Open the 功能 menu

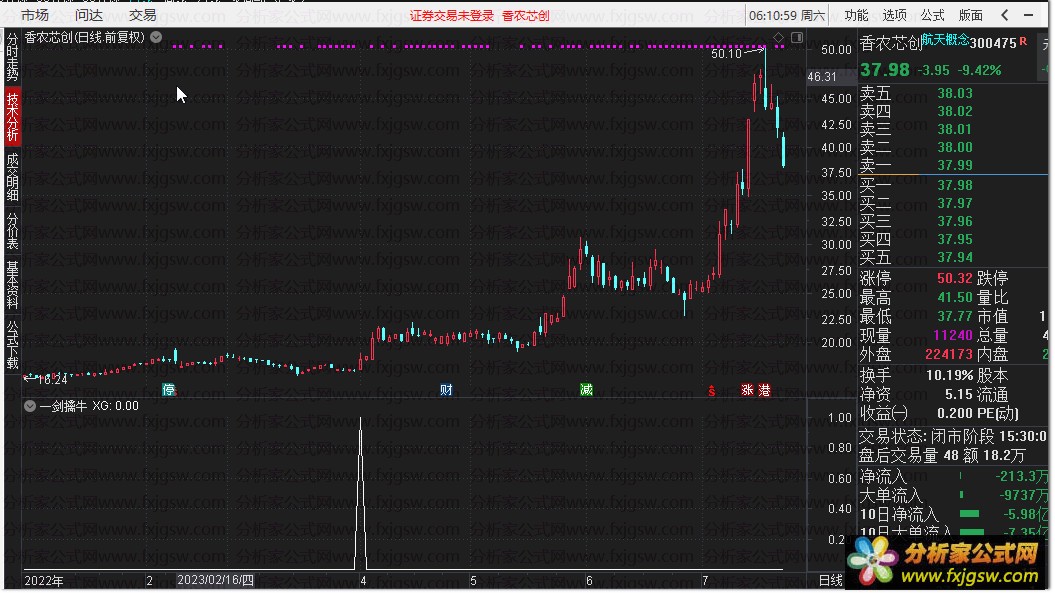(856, 15)
